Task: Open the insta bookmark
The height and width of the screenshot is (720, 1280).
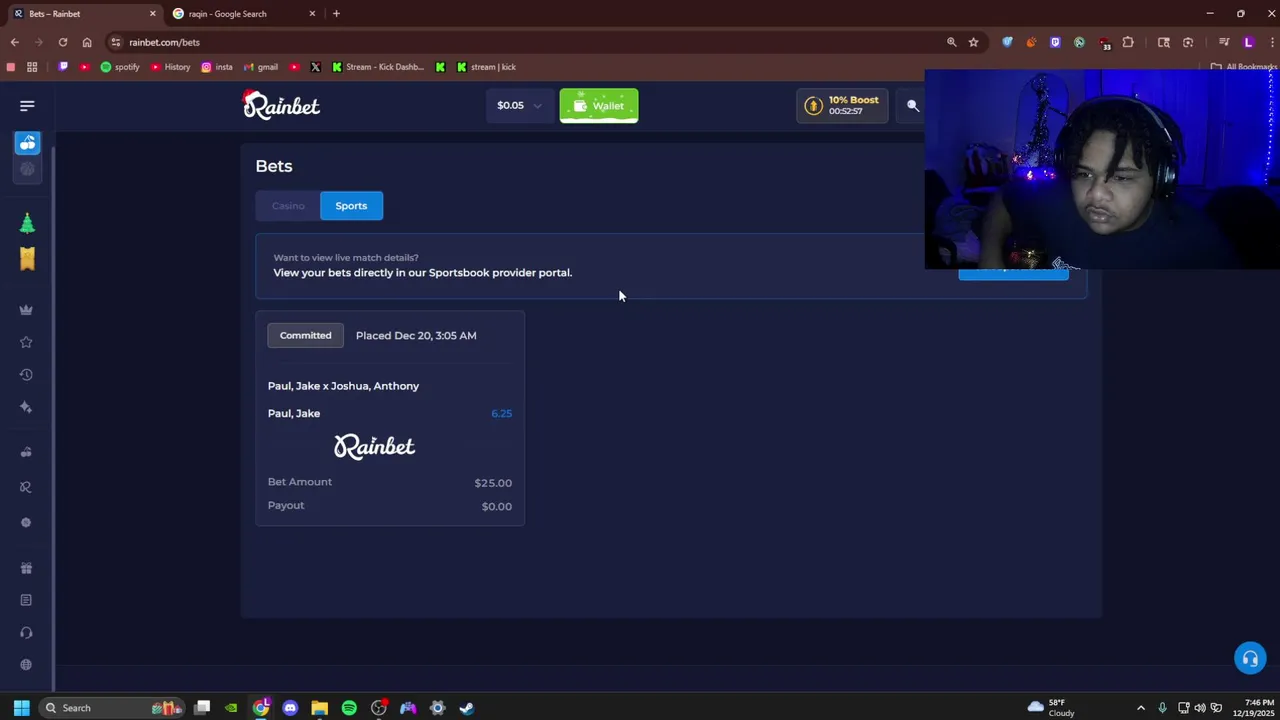Action: coord(217,67)
